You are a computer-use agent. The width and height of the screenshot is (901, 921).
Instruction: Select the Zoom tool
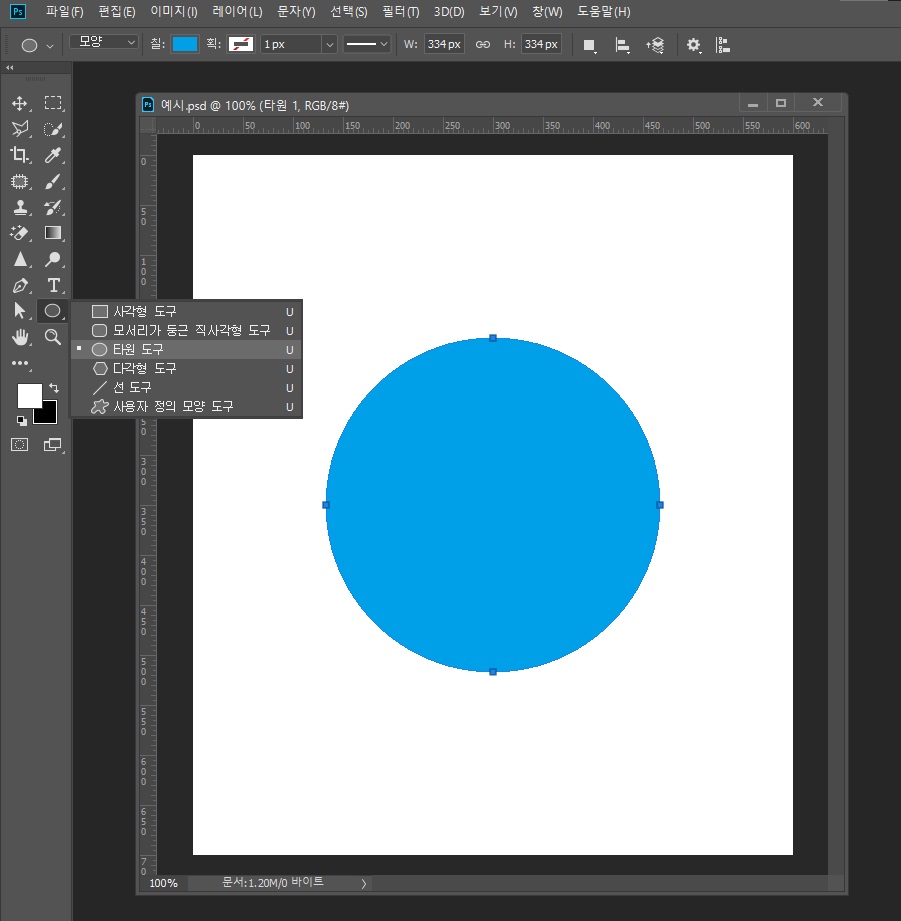click(53, 337)
